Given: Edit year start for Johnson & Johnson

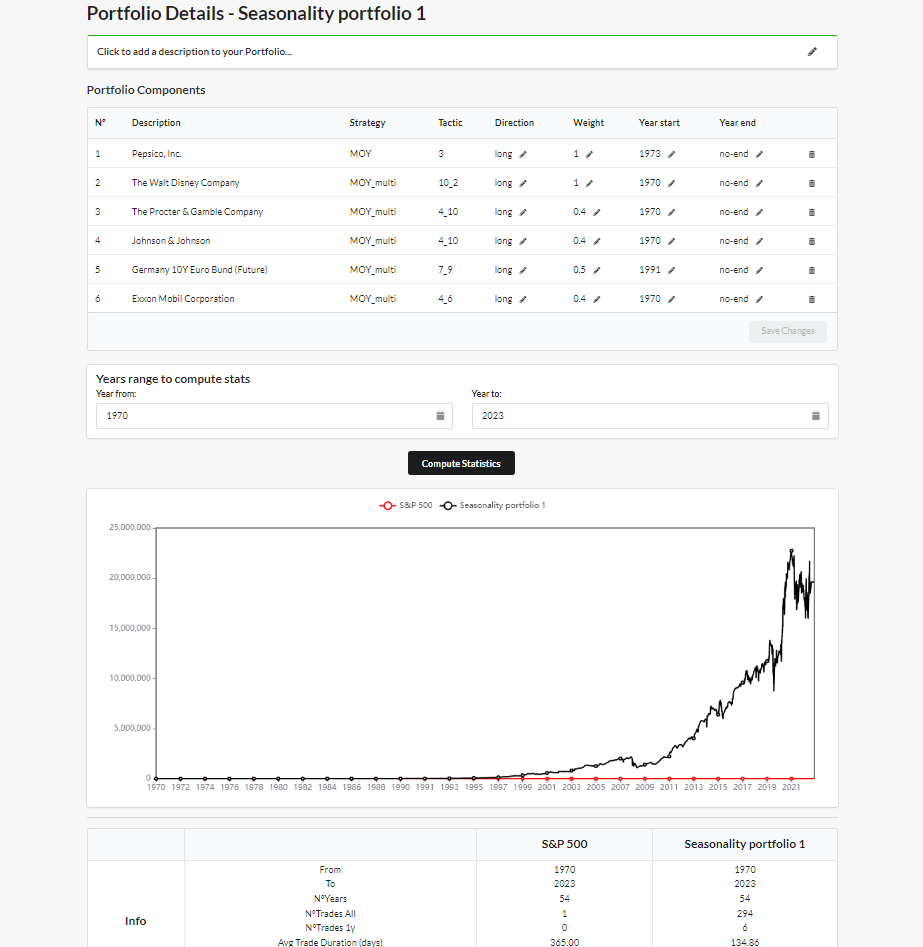Looking at the screenshot, I should click(672, 242).
